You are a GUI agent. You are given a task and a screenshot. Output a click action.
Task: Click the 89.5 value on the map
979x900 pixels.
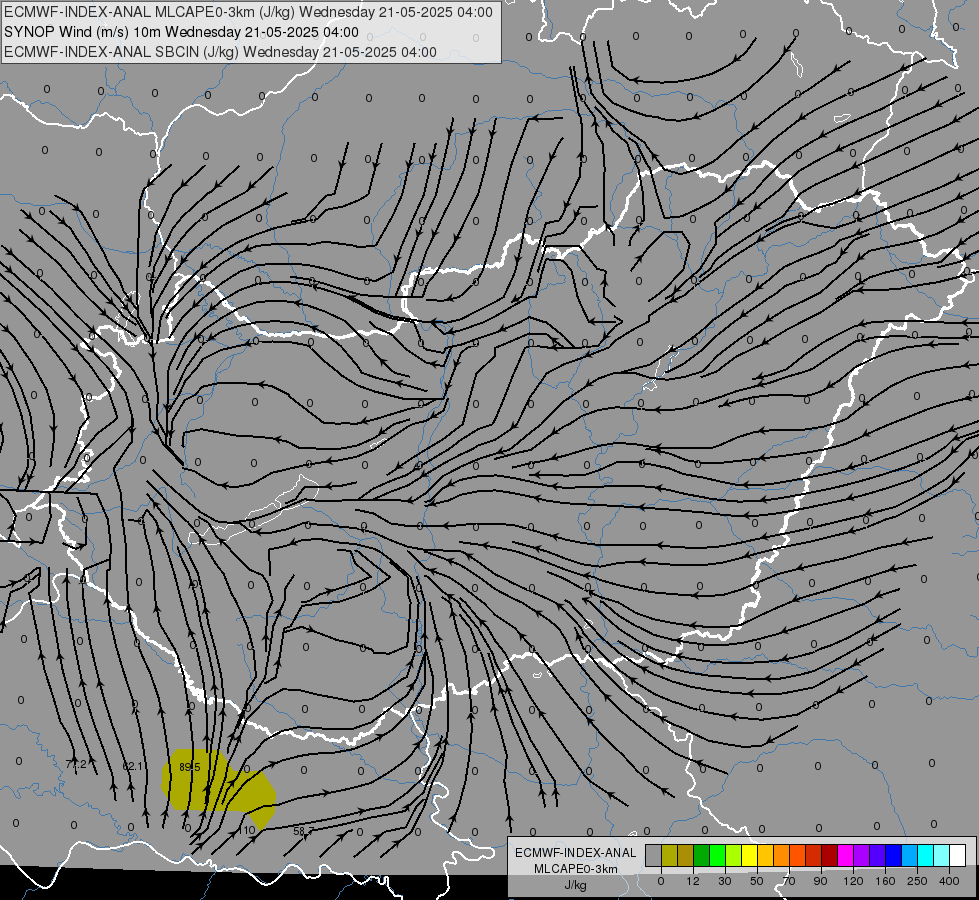[189, 767]
